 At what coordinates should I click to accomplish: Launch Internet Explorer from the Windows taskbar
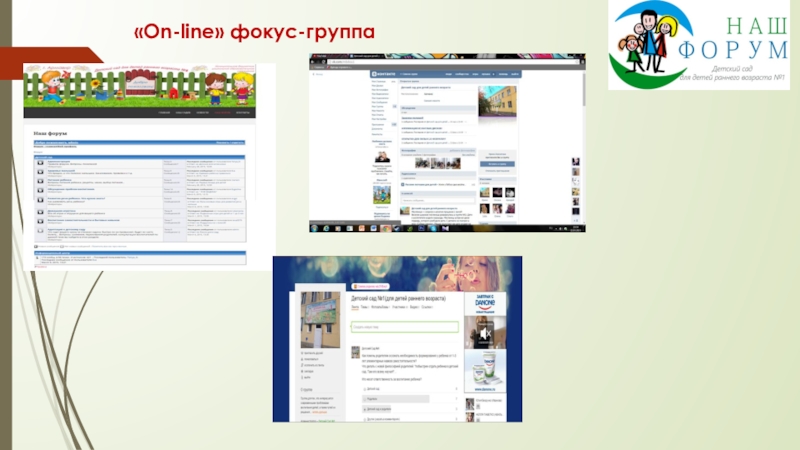[327, 229]
